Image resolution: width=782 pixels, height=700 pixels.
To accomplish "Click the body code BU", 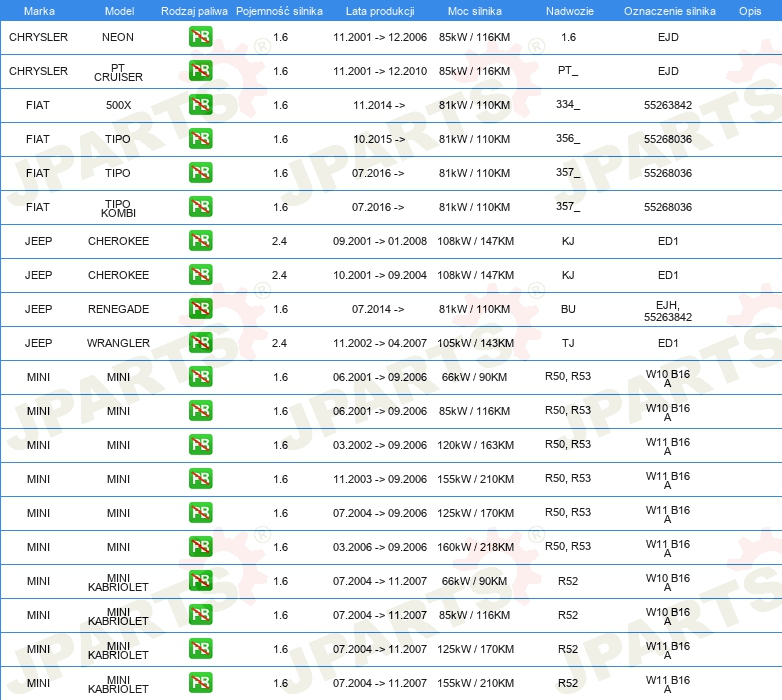I will coord(568,309).
